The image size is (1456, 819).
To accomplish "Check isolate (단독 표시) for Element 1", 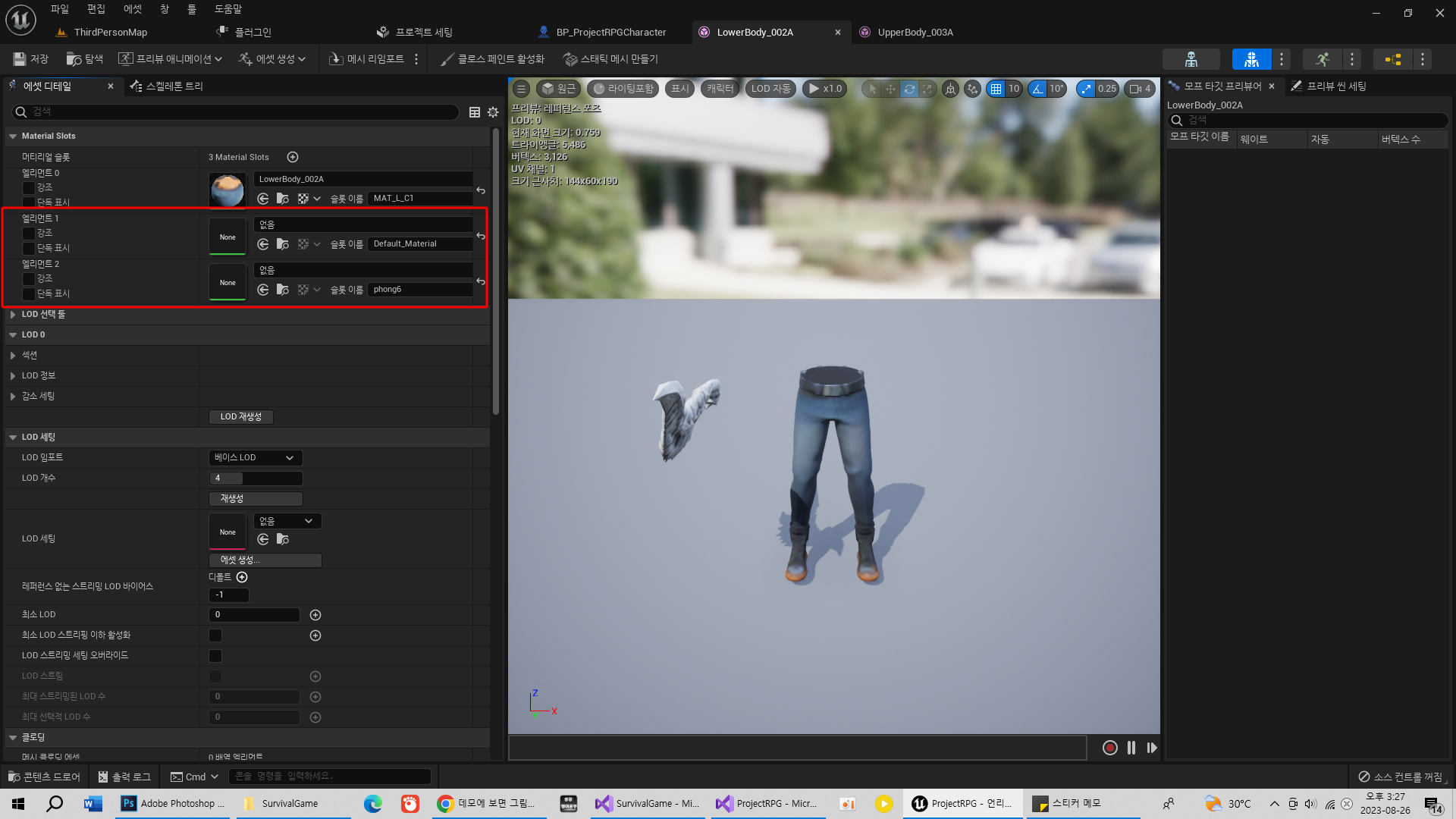I will 29,249.
